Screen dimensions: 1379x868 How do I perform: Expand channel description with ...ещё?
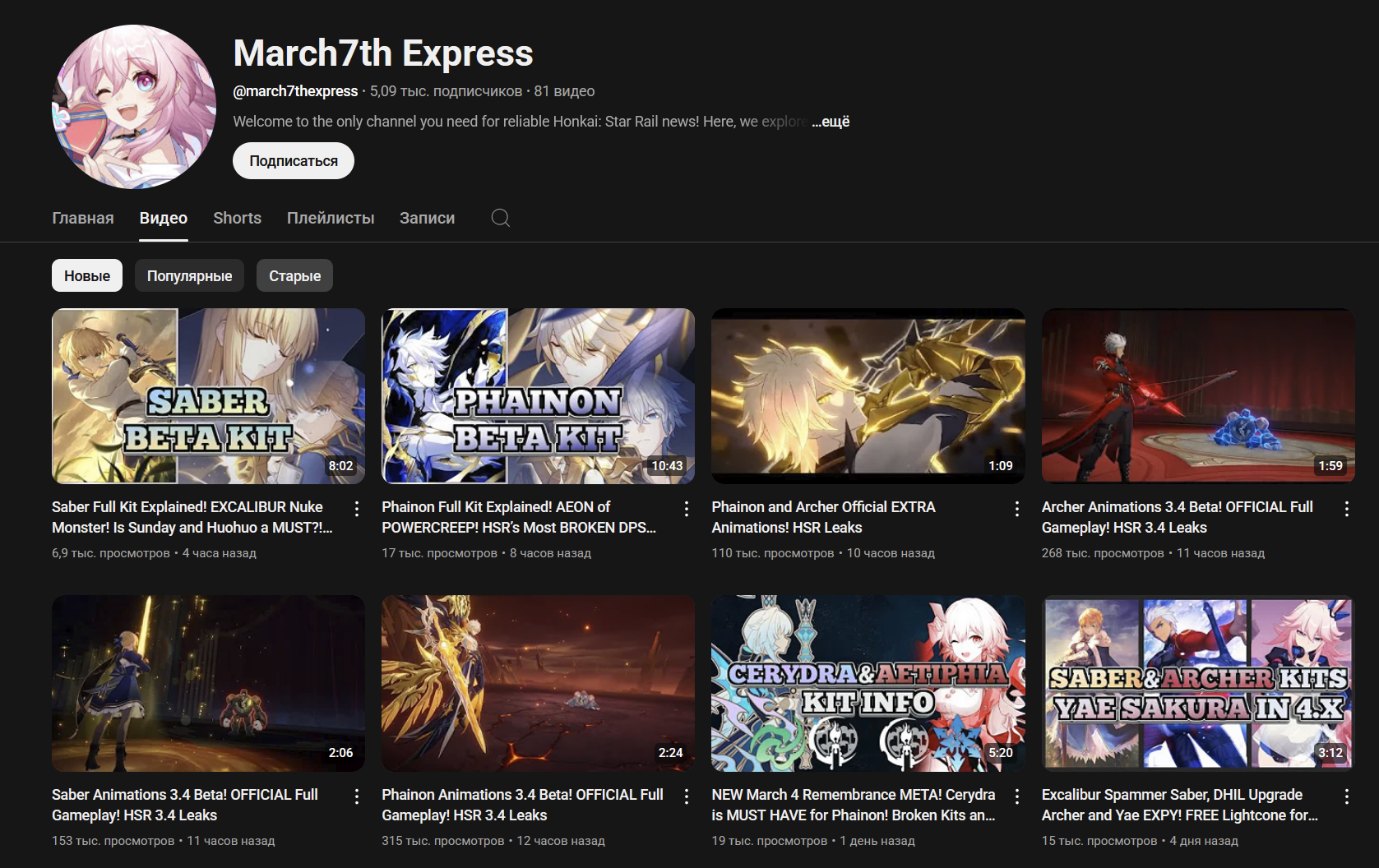[x=831, y=122]
